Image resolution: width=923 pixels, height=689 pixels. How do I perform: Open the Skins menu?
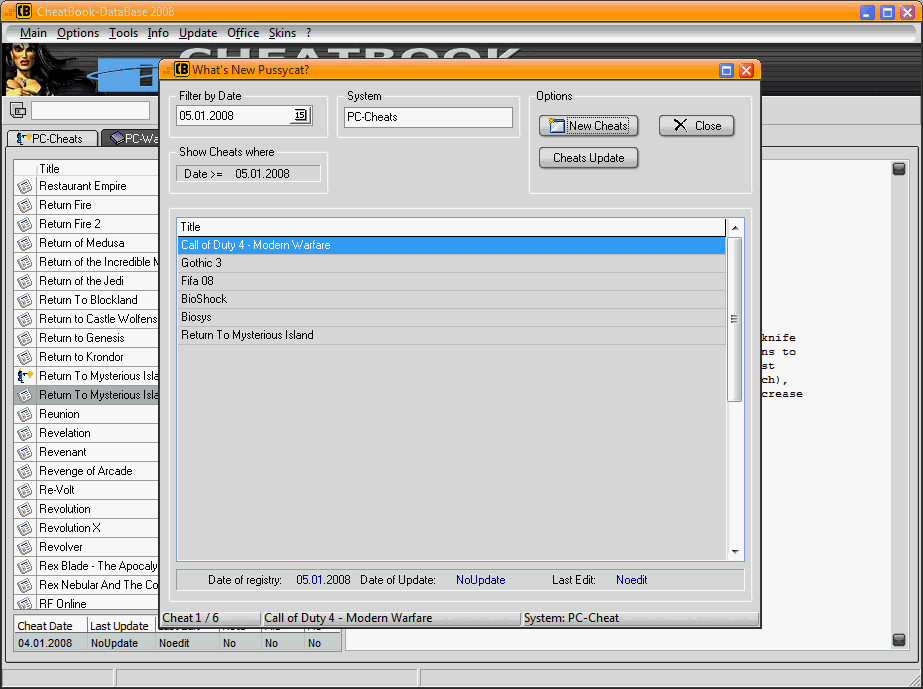coord(282,33)
